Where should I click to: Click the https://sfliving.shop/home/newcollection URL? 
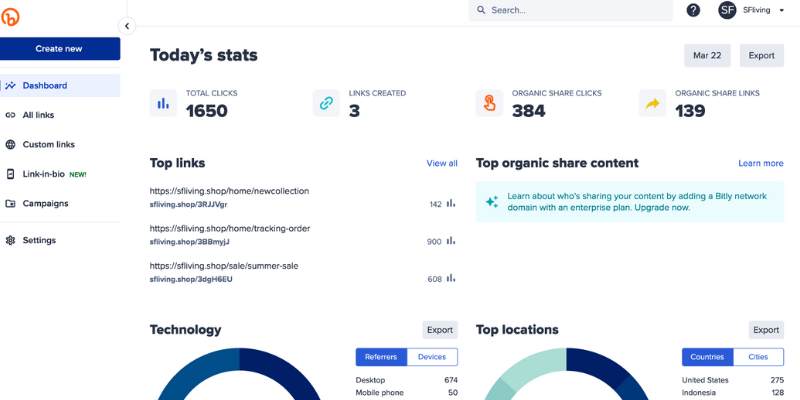(x=229, y=191)
